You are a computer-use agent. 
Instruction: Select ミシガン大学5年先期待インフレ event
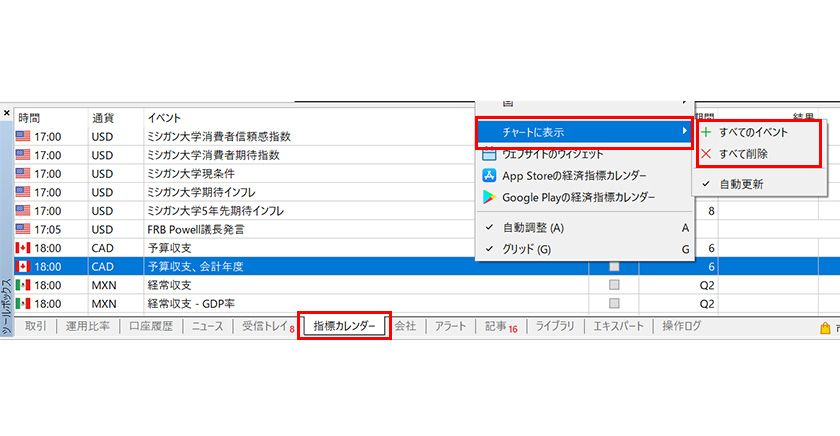click(215, 211)
